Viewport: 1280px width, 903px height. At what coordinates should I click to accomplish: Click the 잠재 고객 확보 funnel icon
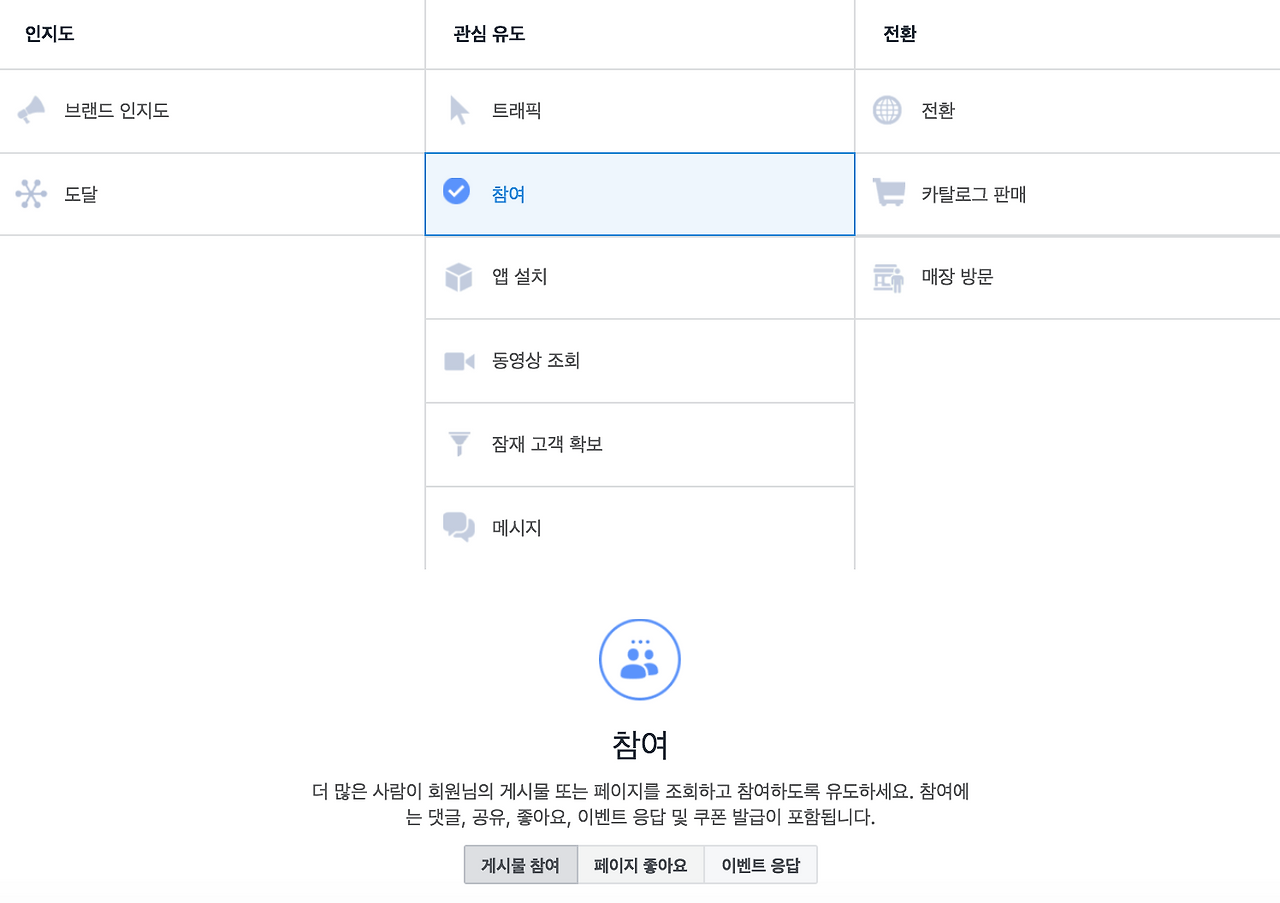click(x=459, y=444)
